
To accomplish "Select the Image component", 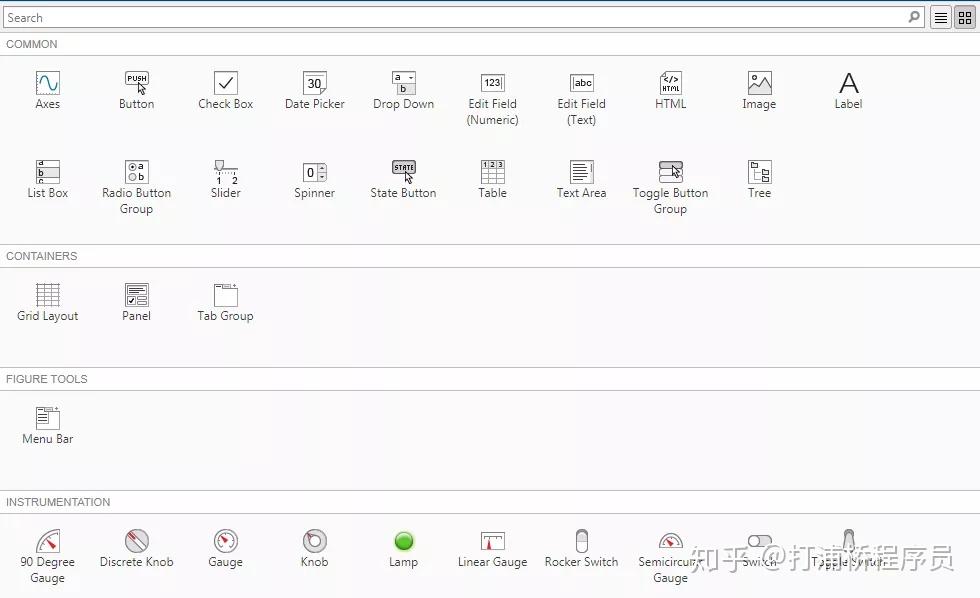I will [x=759, y=91].
